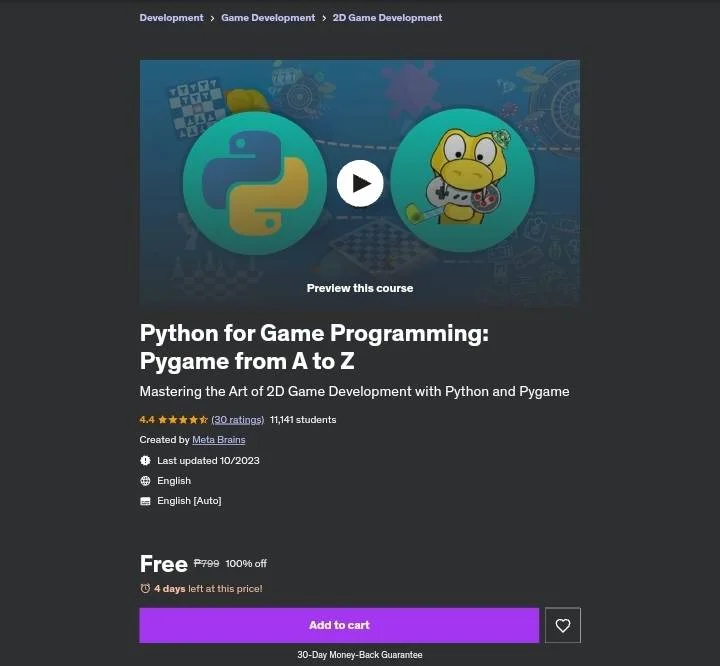The height and width of the screenshot is (666, 720).
Task: Open the 2D Game Development breadcrumb
Action: pyautogui.click(x=388, y=18)
